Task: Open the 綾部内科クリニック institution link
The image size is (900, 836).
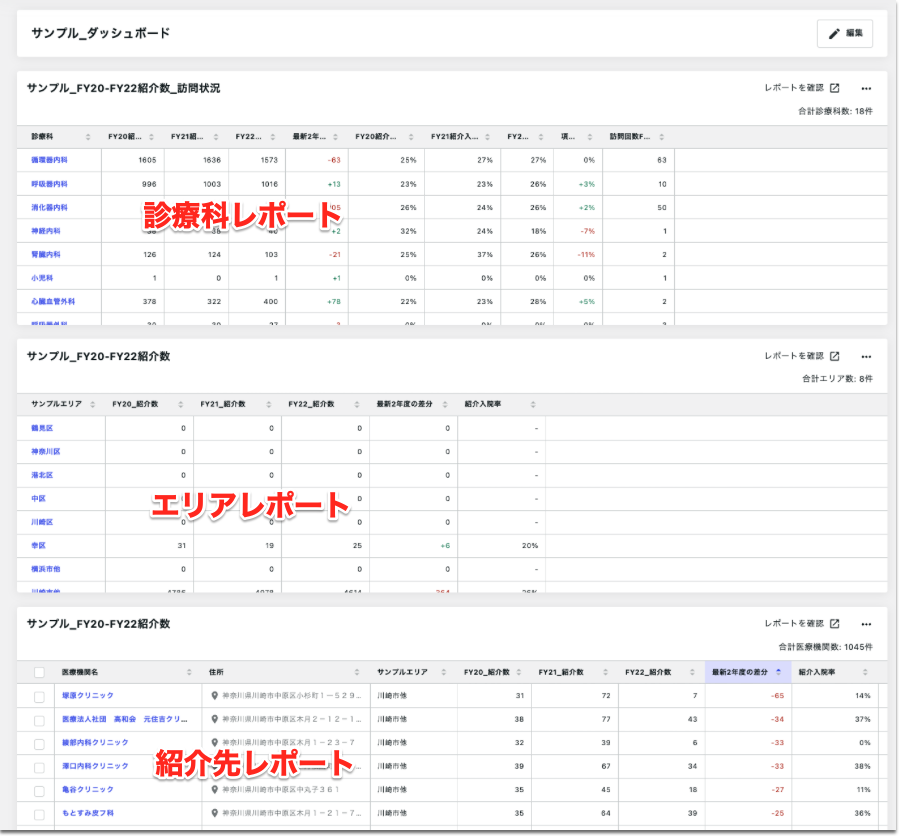Action: tap(95, 742)
